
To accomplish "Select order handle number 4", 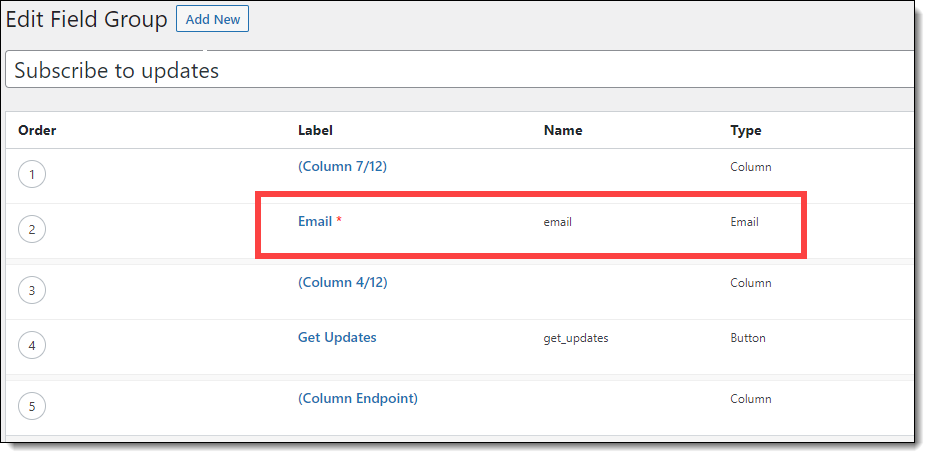I will click(x=32, y=345).
